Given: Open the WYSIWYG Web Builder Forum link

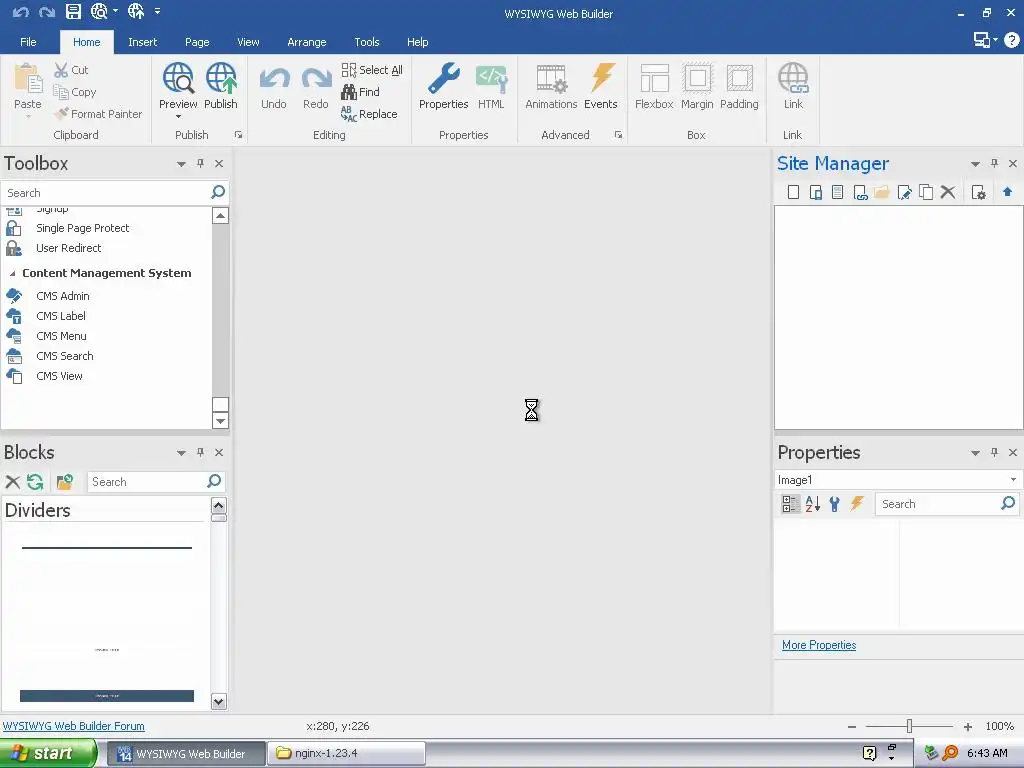Looking at the screenshot, I should pyautogui.click(x=74, y=726).
